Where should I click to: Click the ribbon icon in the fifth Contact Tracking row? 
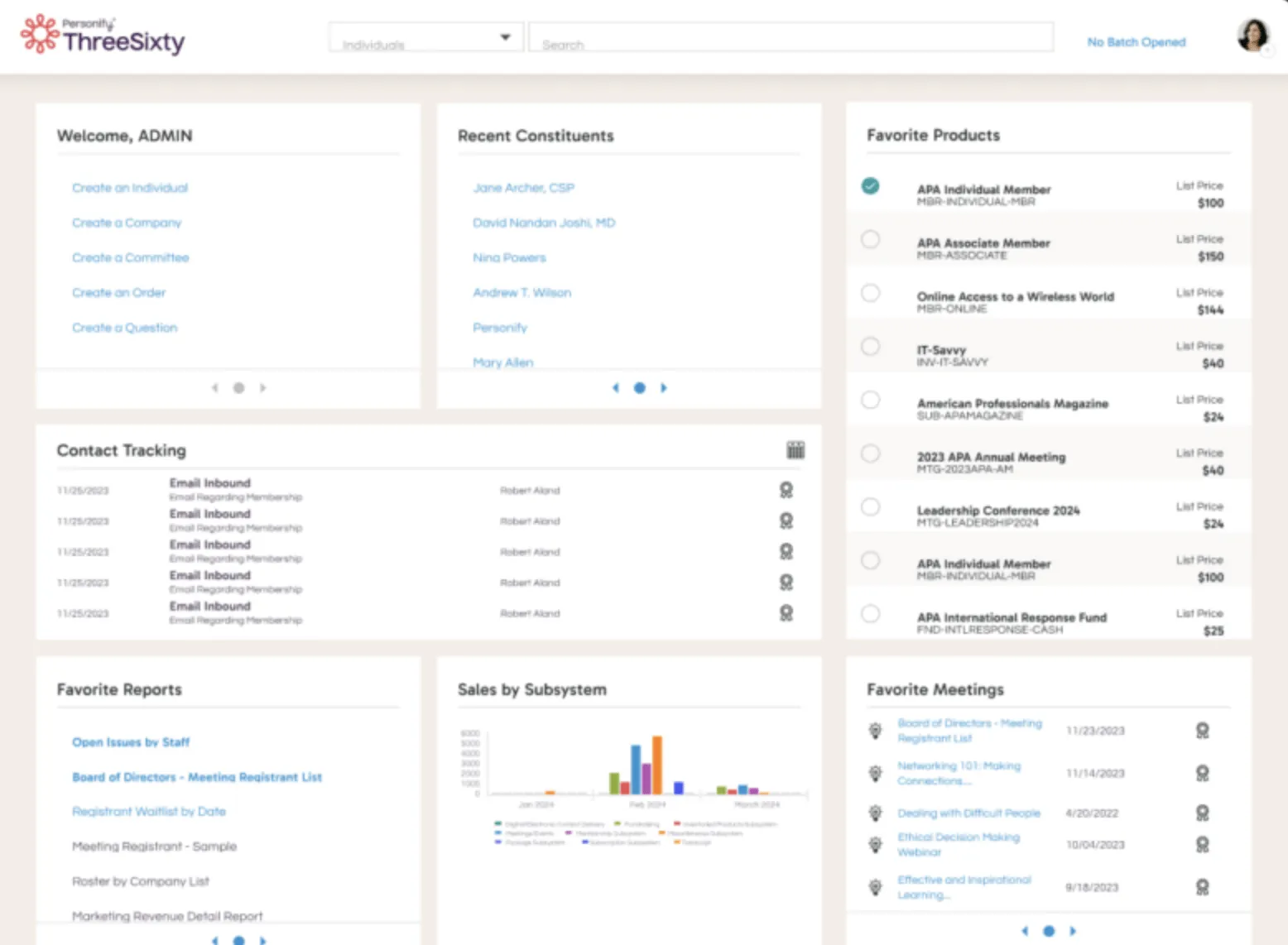click(x=786, y=613)
